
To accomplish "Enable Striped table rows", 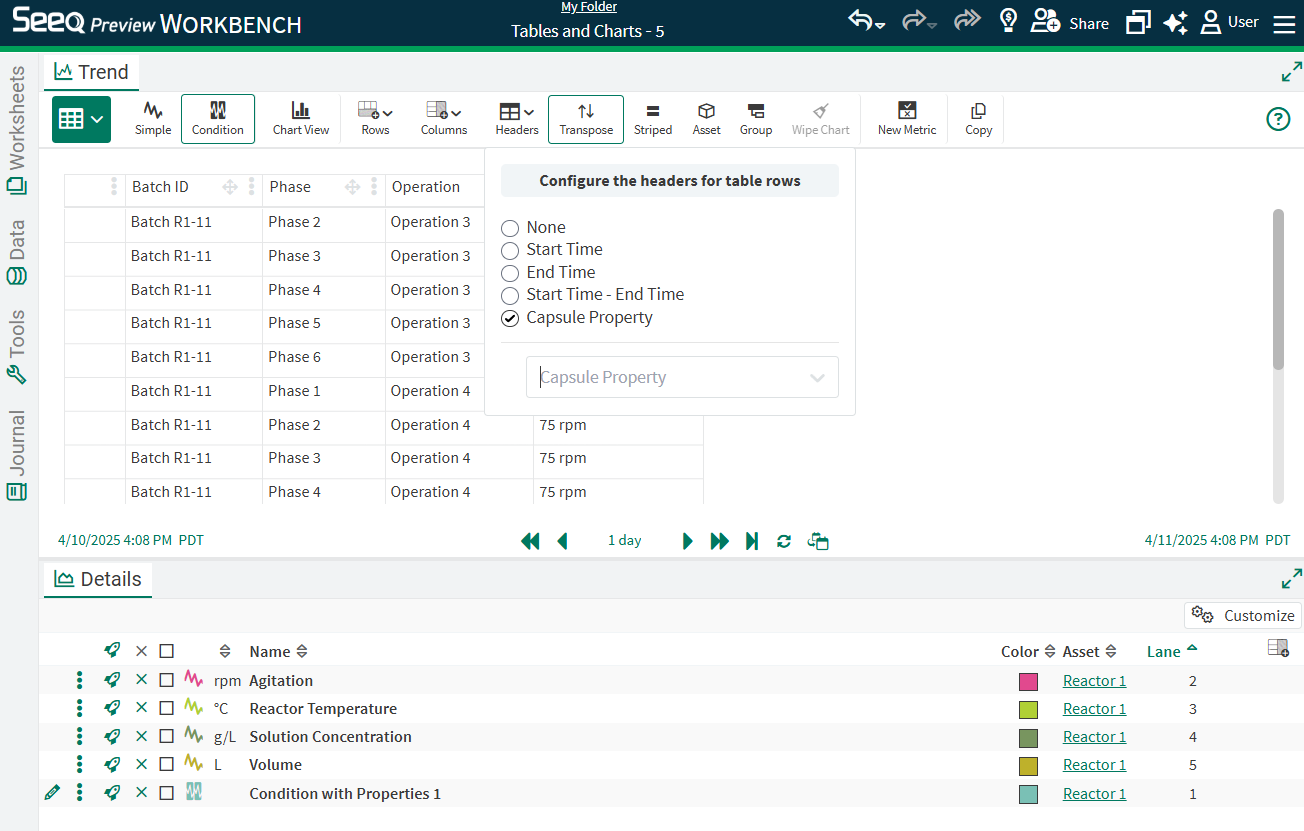I will click(652, 118).
